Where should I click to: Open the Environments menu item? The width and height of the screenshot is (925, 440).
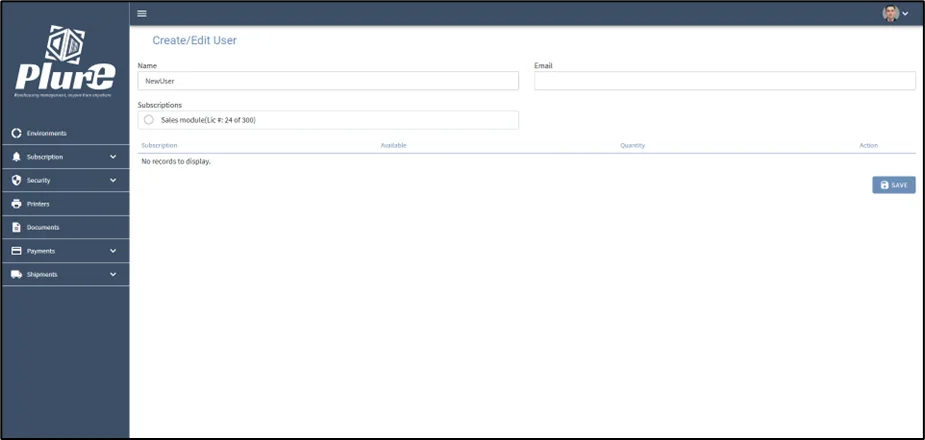pos(65,133)
